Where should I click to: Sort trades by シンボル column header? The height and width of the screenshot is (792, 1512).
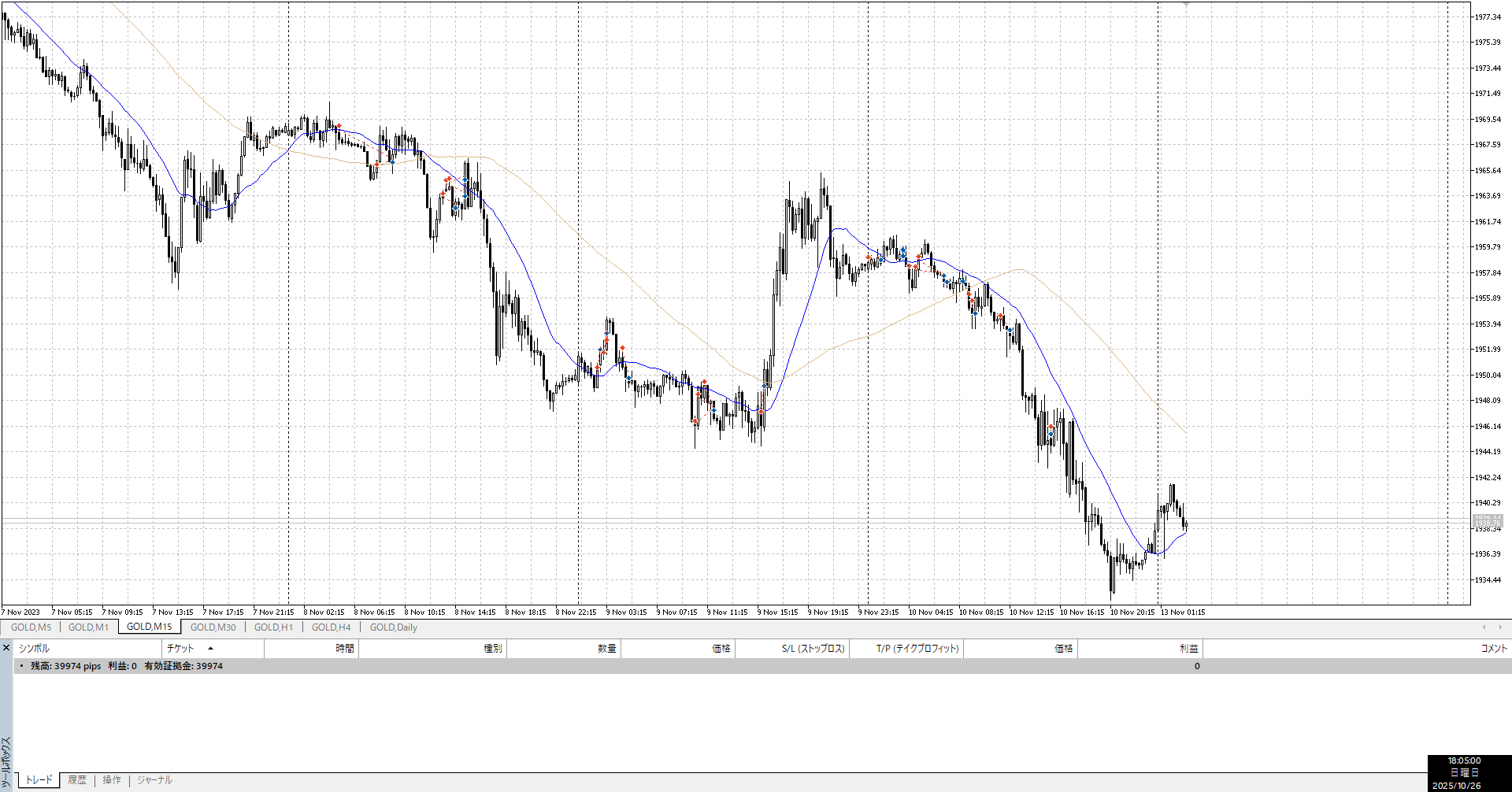[x=35, y=649]
